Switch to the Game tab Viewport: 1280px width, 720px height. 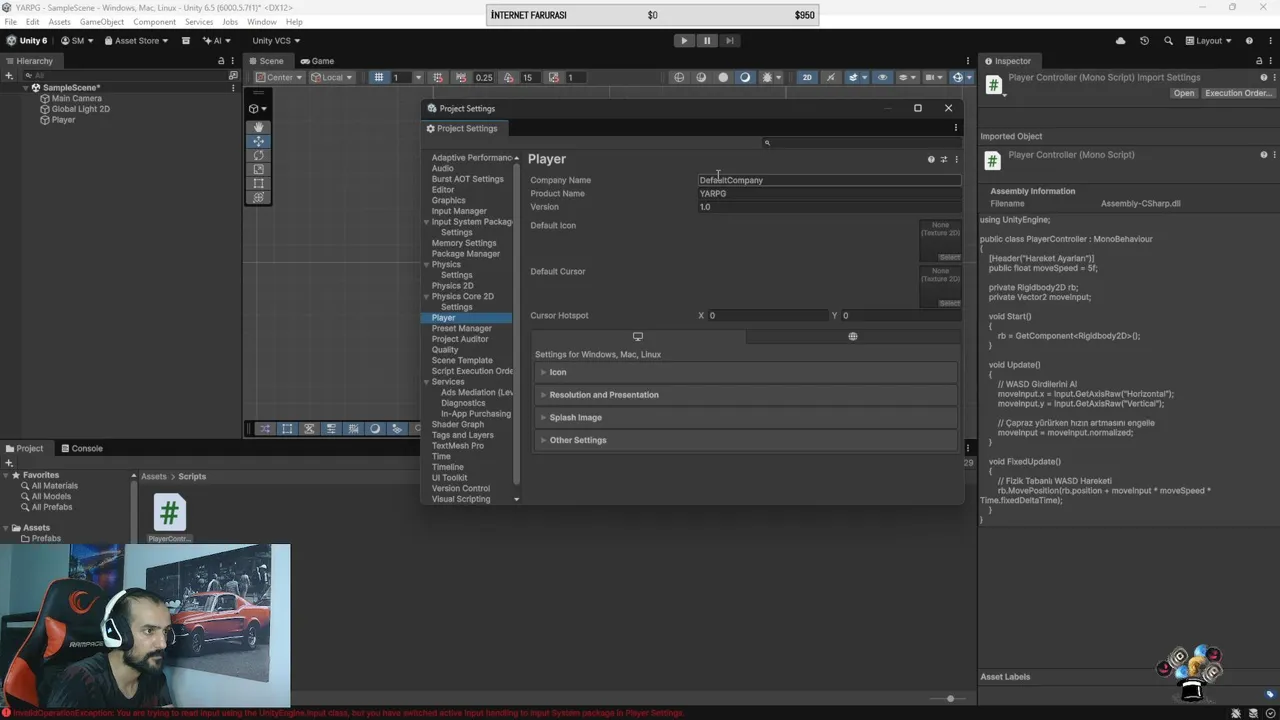pyautogui.click(x=317, y=61)
